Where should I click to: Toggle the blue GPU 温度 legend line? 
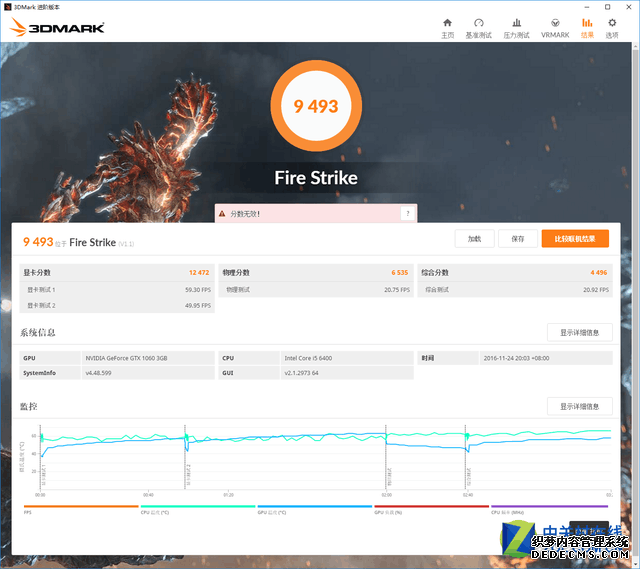(x=315, y=507)
